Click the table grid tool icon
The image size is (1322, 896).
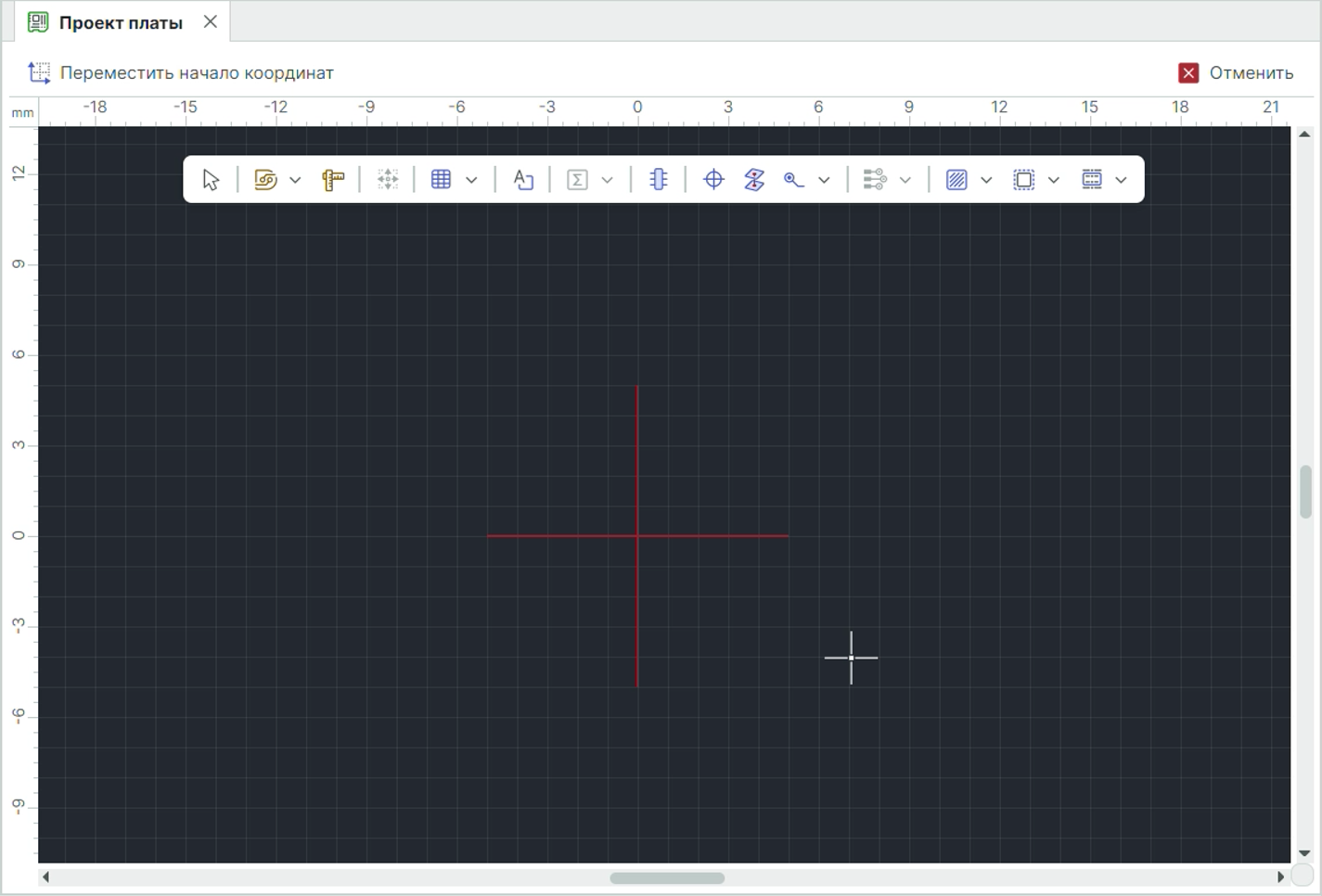coord(442,180)
